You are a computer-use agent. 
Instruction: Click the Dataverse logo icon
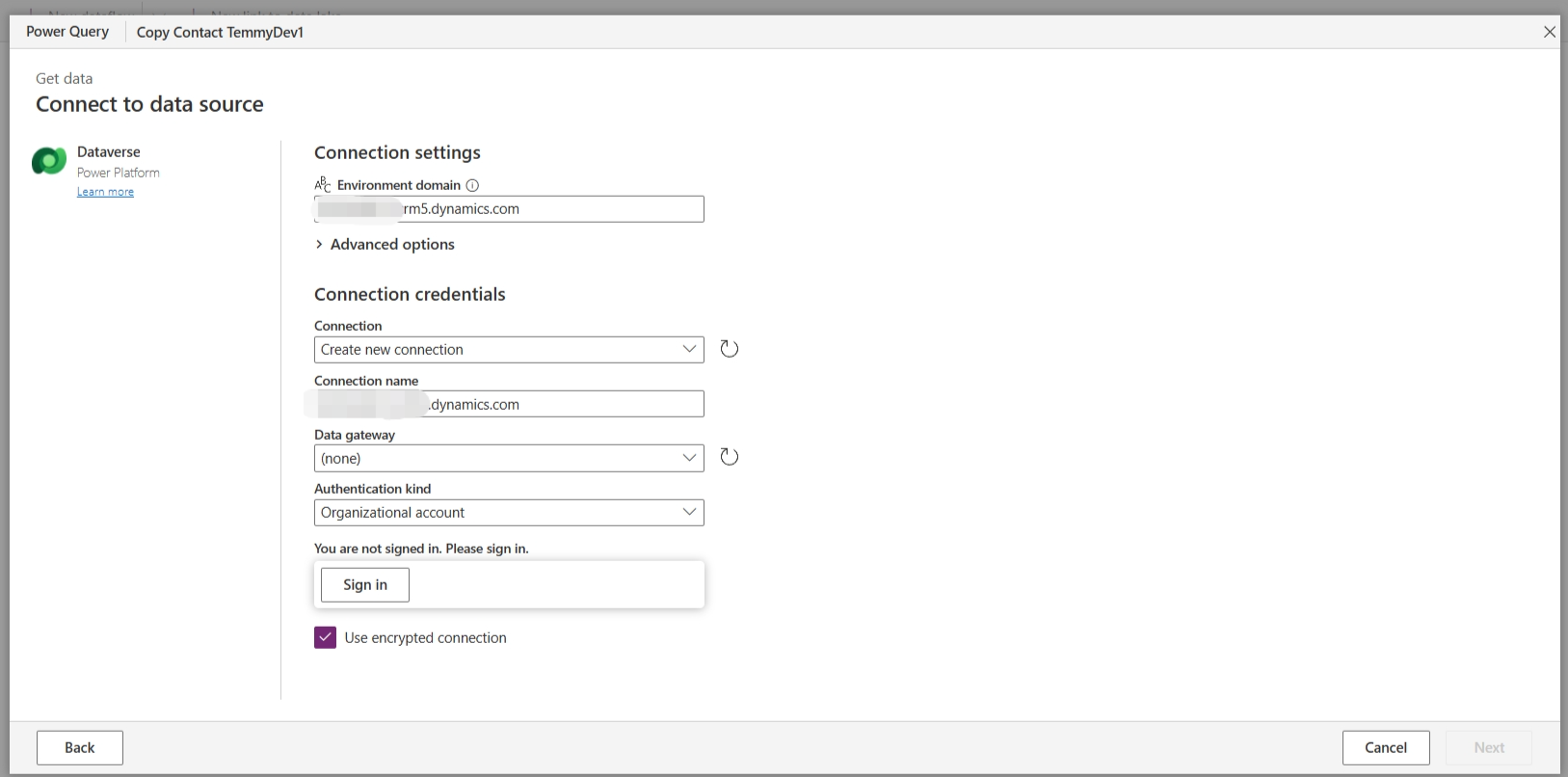[x=49, y=161]
